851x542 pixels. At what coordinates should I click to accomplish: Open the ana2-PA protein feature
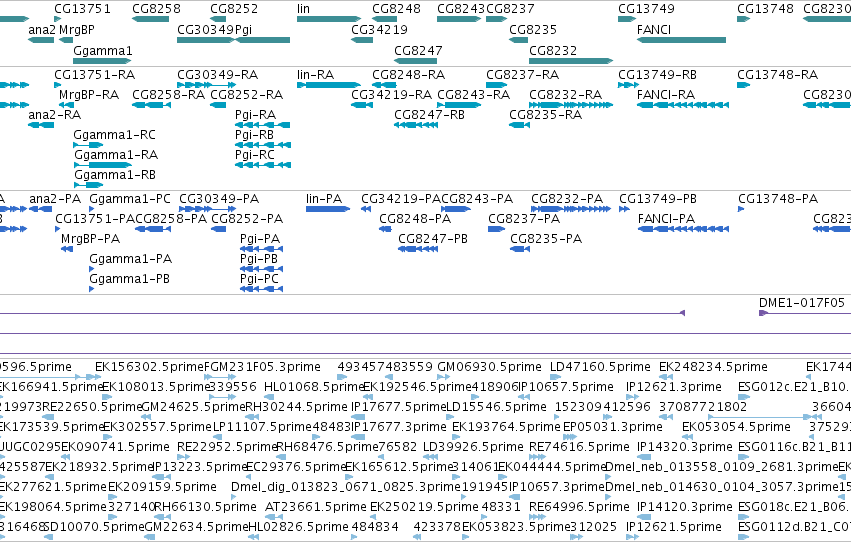coord(41,209)
